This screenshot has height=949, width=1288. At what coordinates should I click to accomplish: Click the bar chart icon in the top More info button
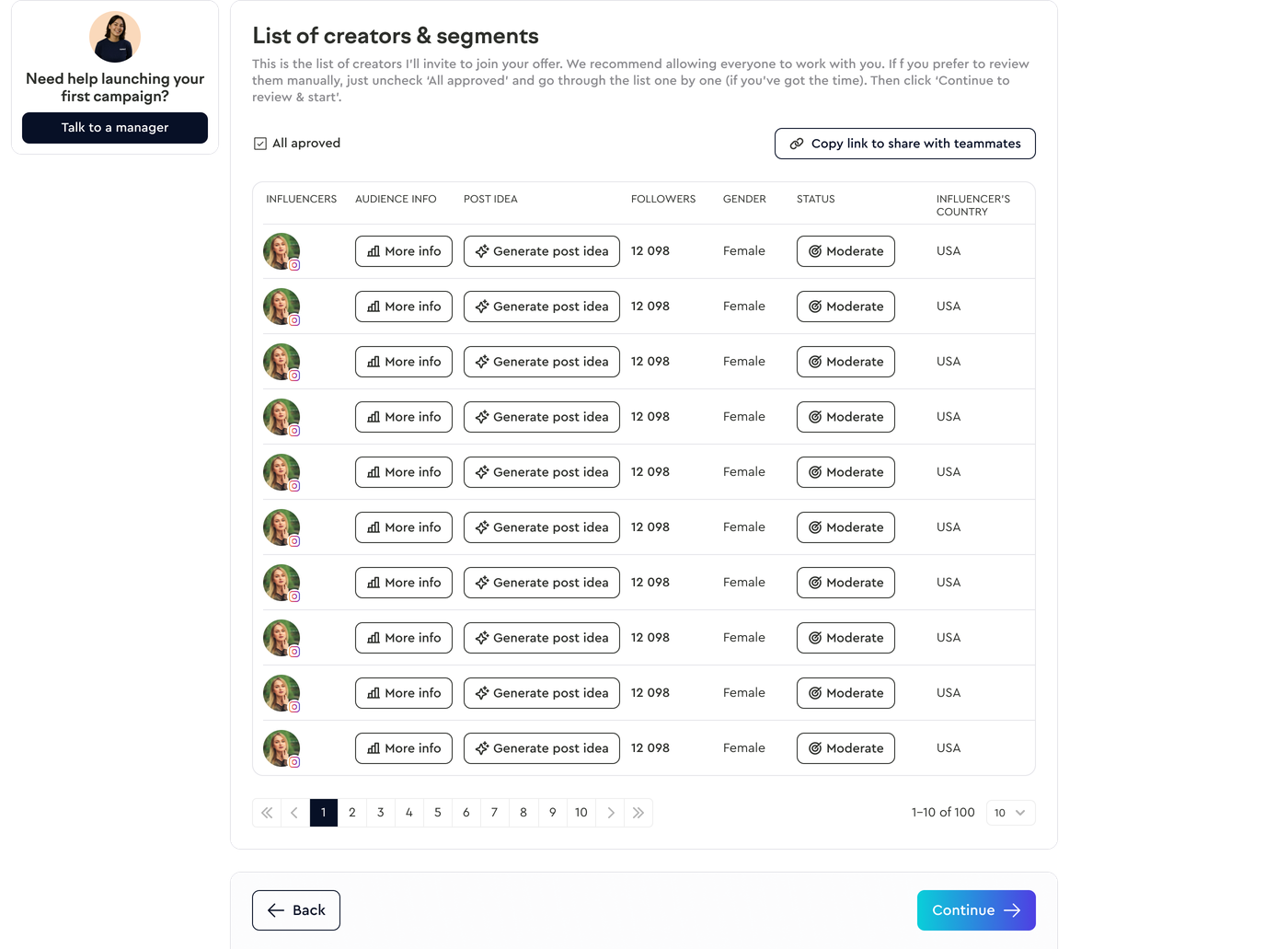pyautogui.click(x=372, y=250)
